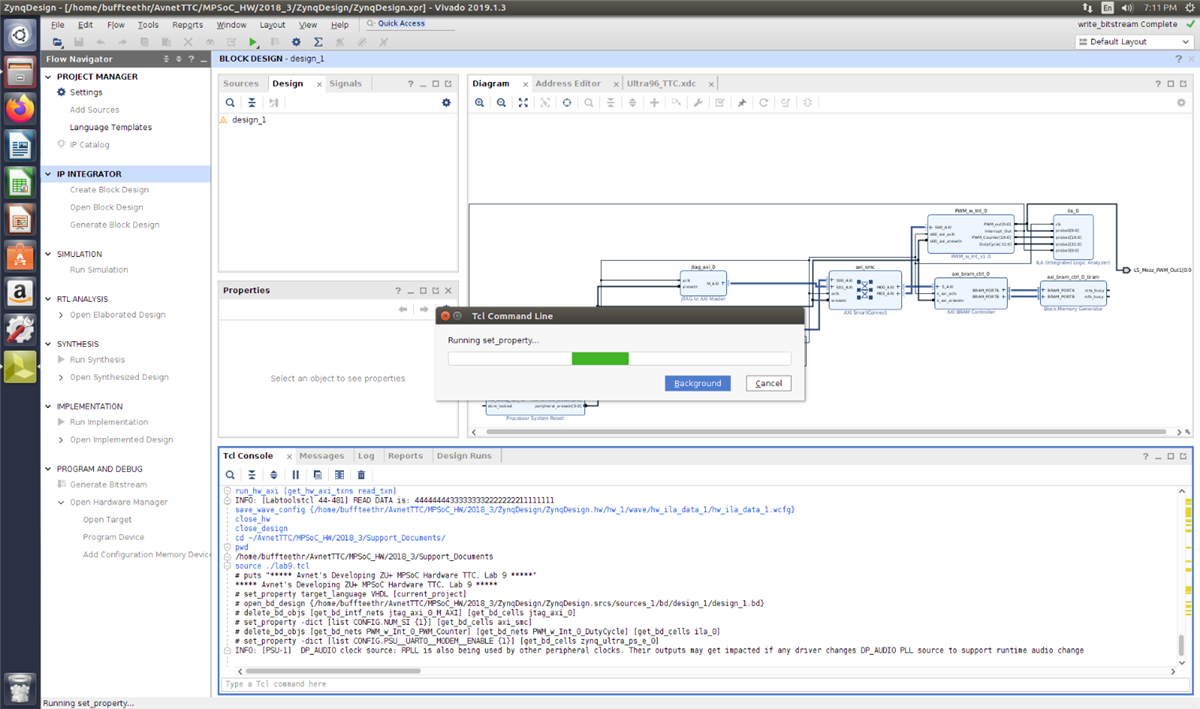The width and height of the screenshot is (1200, 709).
Task: Click Zoom Fit icon in Diagram toolbar
Action: [523, 103]
